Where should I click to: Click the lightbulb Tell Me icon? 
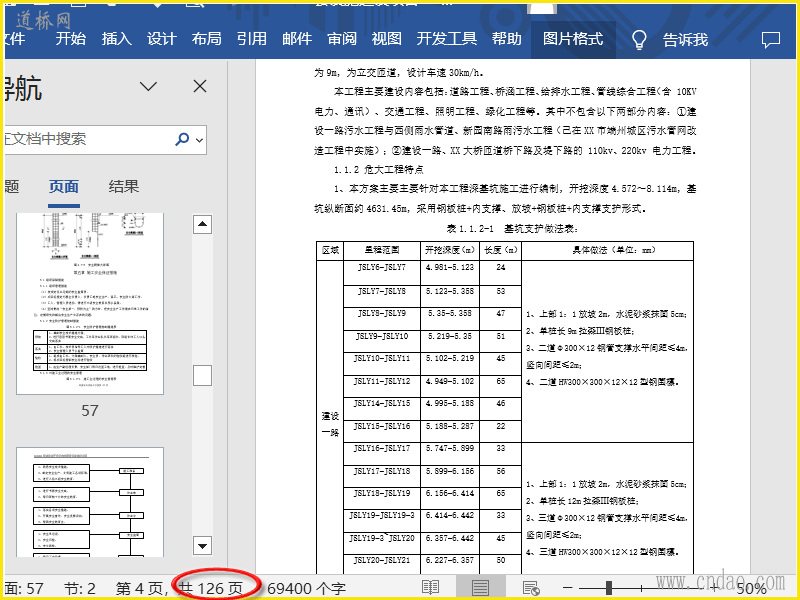[639, 39]
